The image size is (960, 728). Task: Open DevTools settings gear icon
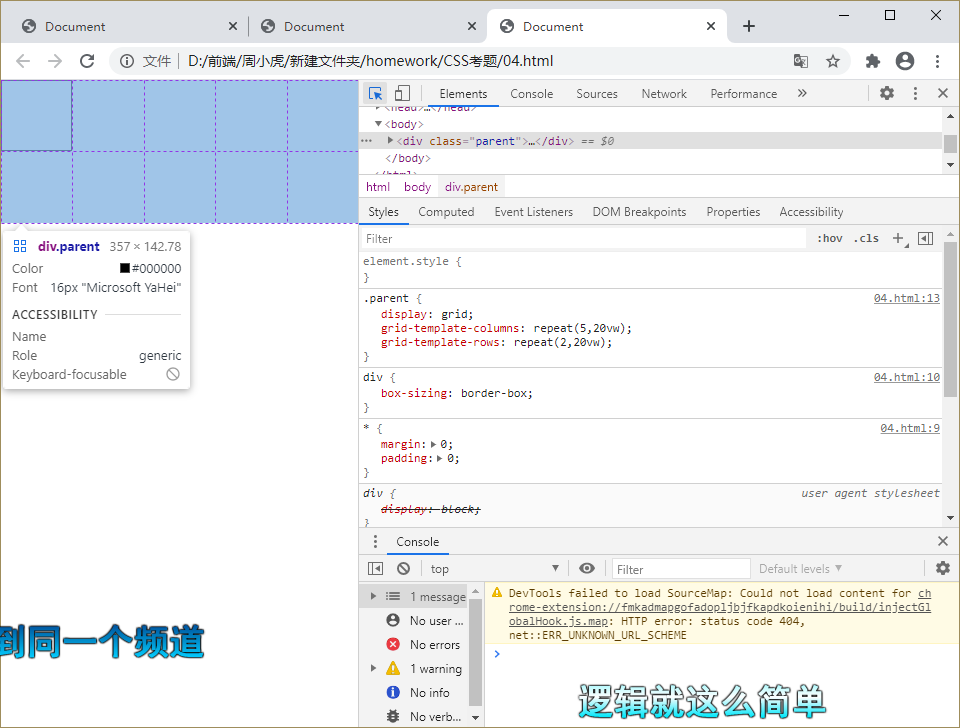coord(887,93)
